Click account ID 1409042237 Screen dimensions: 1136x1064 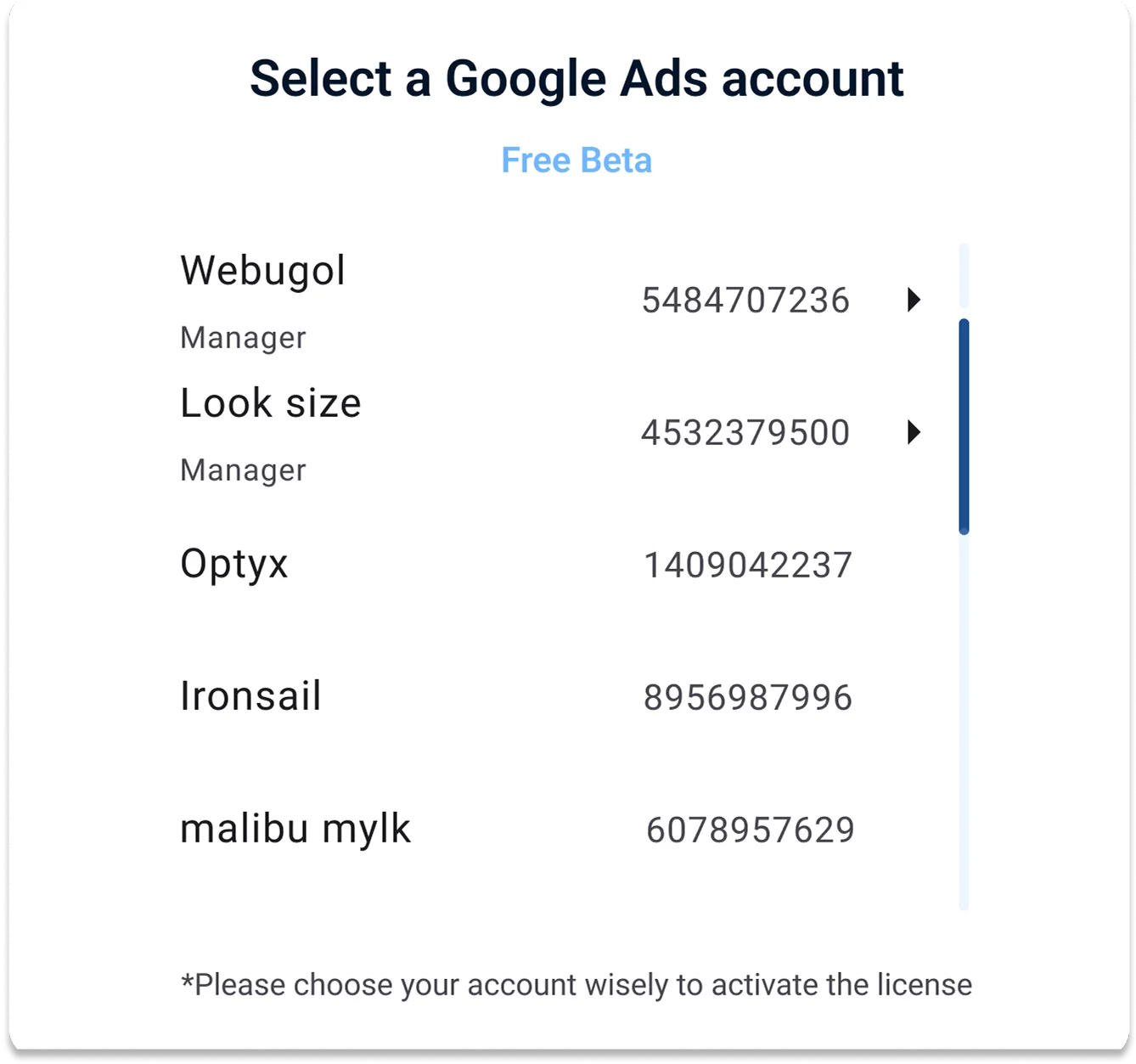(748, 566)
